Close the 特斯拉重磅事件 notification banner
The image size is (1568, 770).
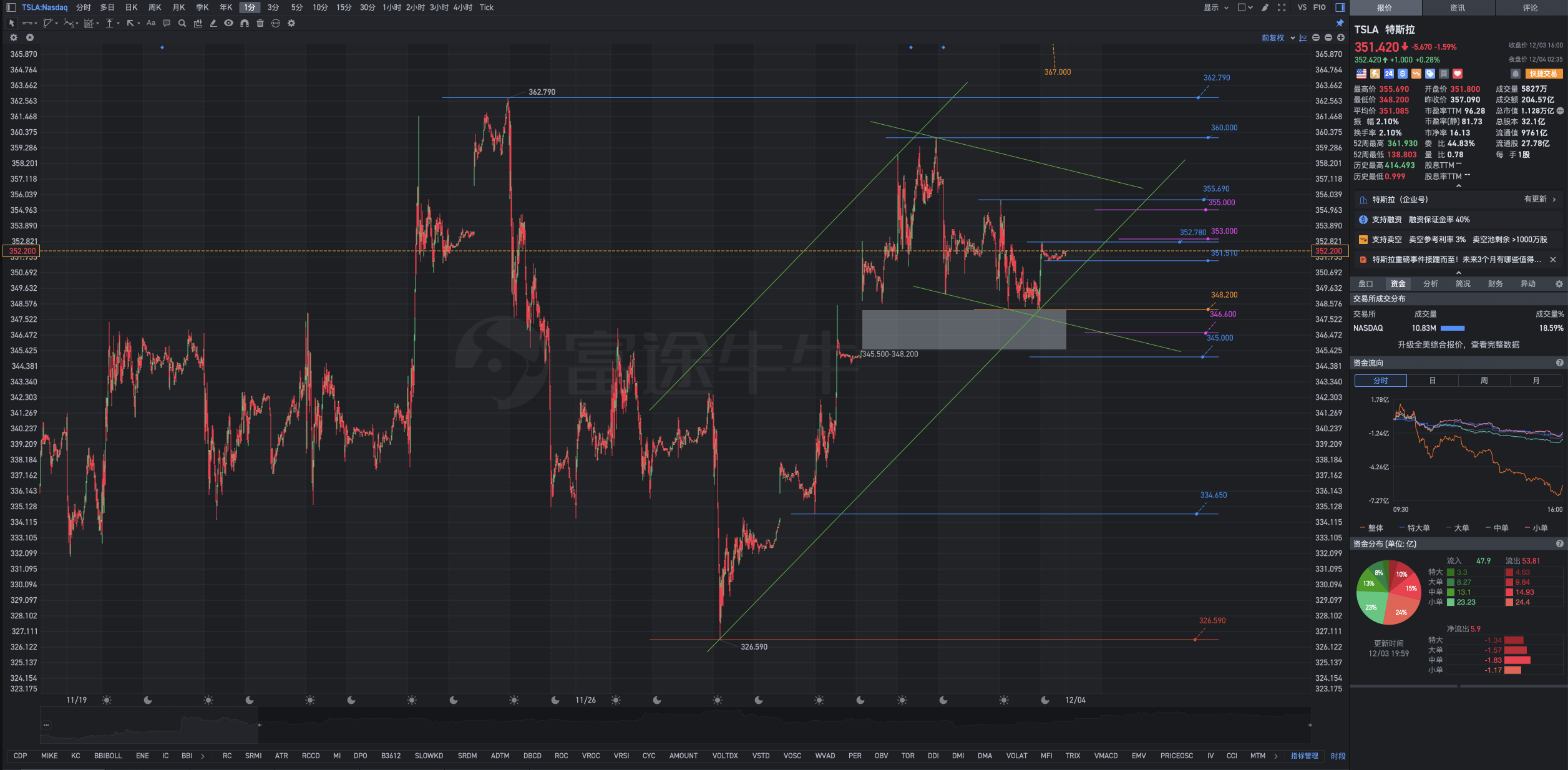pos(1553,260)
